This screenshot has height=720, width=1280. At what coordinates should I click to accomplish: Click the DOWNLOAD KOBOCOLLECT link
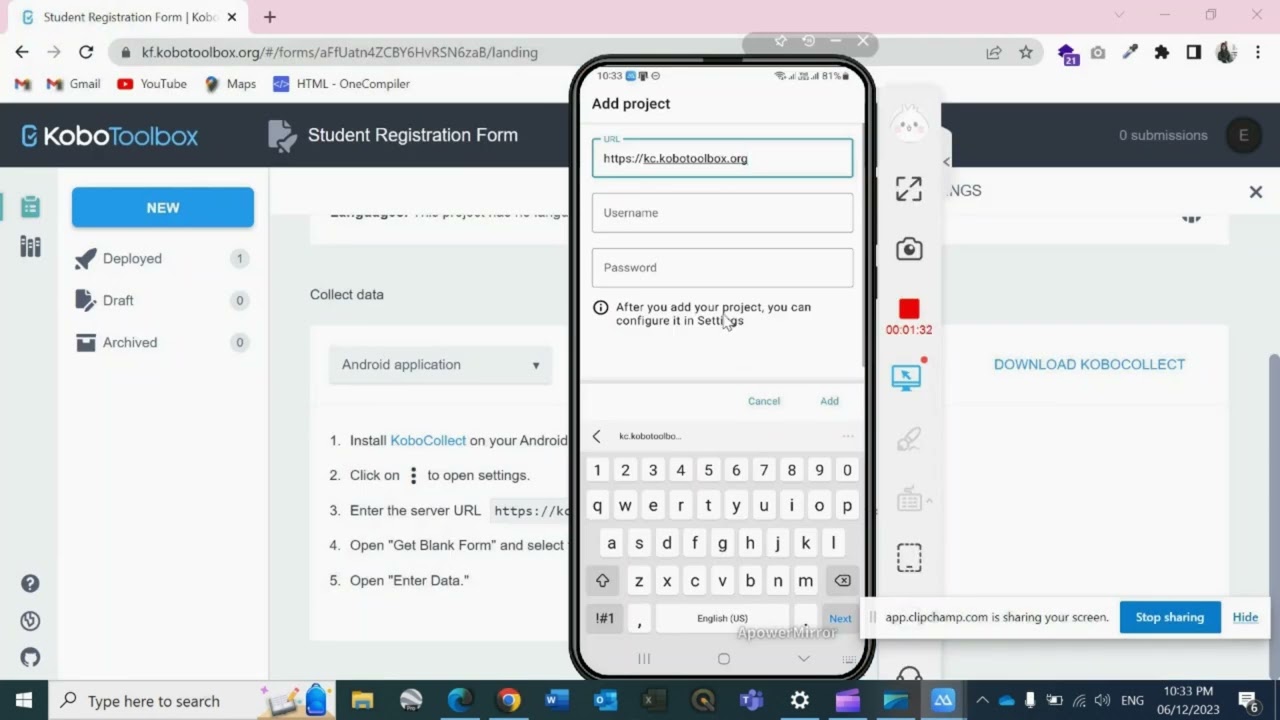(x=1089, y=365)
